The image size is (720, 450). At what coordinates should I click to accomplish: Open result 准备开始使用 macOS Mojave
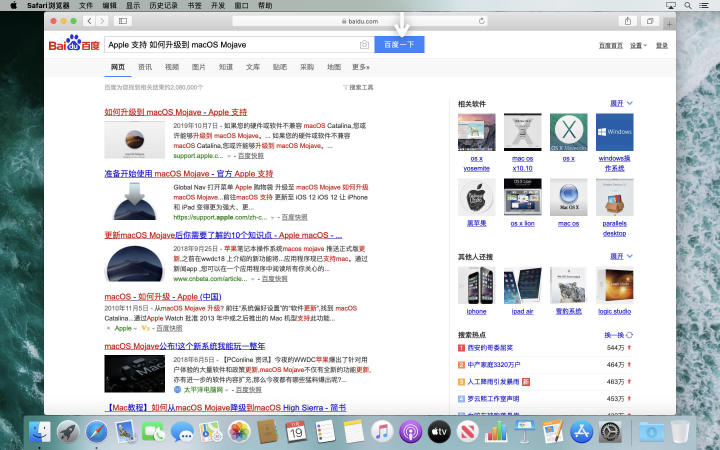coord(189,174)
